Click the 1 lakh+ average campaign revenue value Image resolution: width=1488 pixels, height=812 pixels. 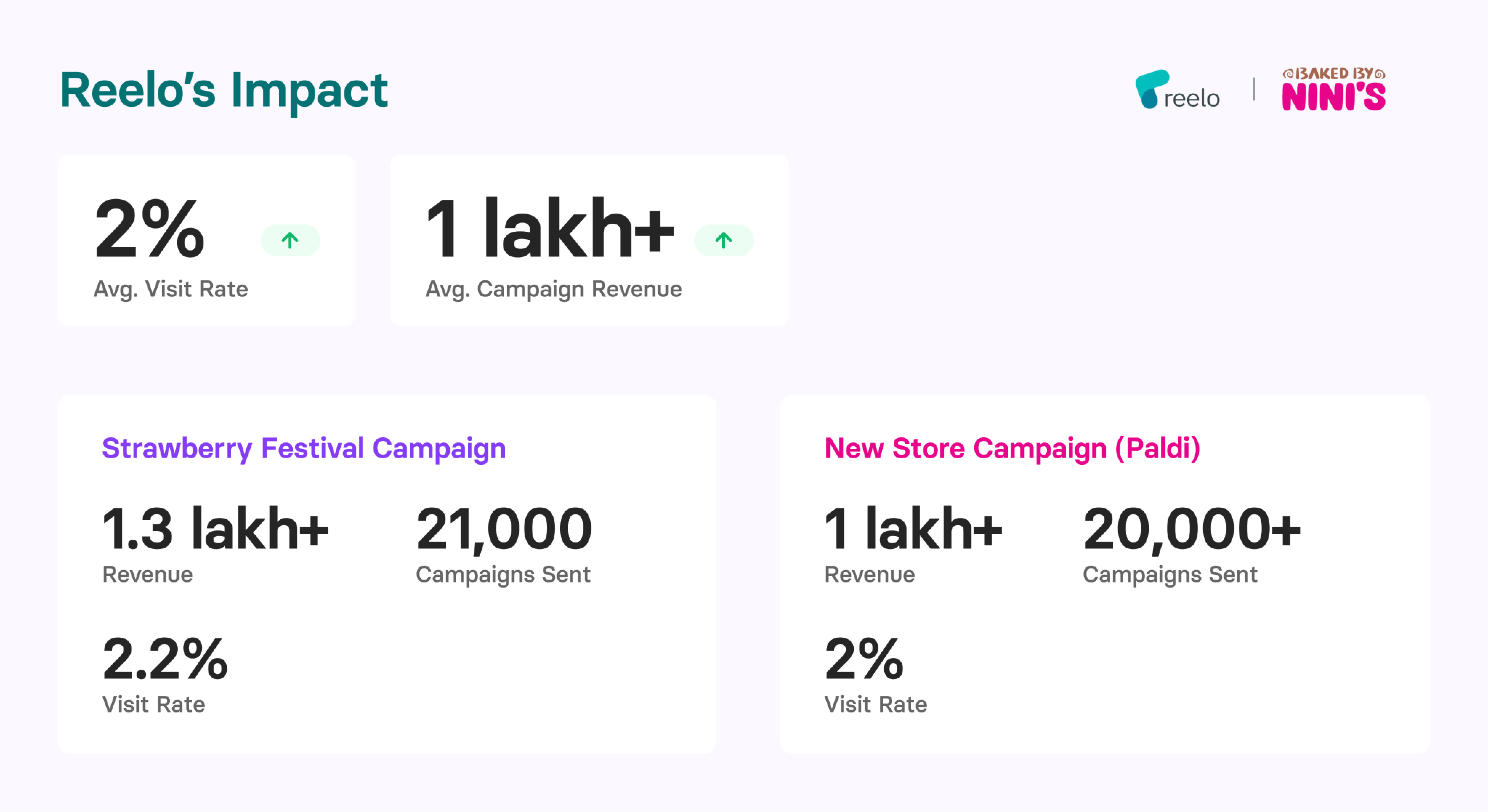550,229
